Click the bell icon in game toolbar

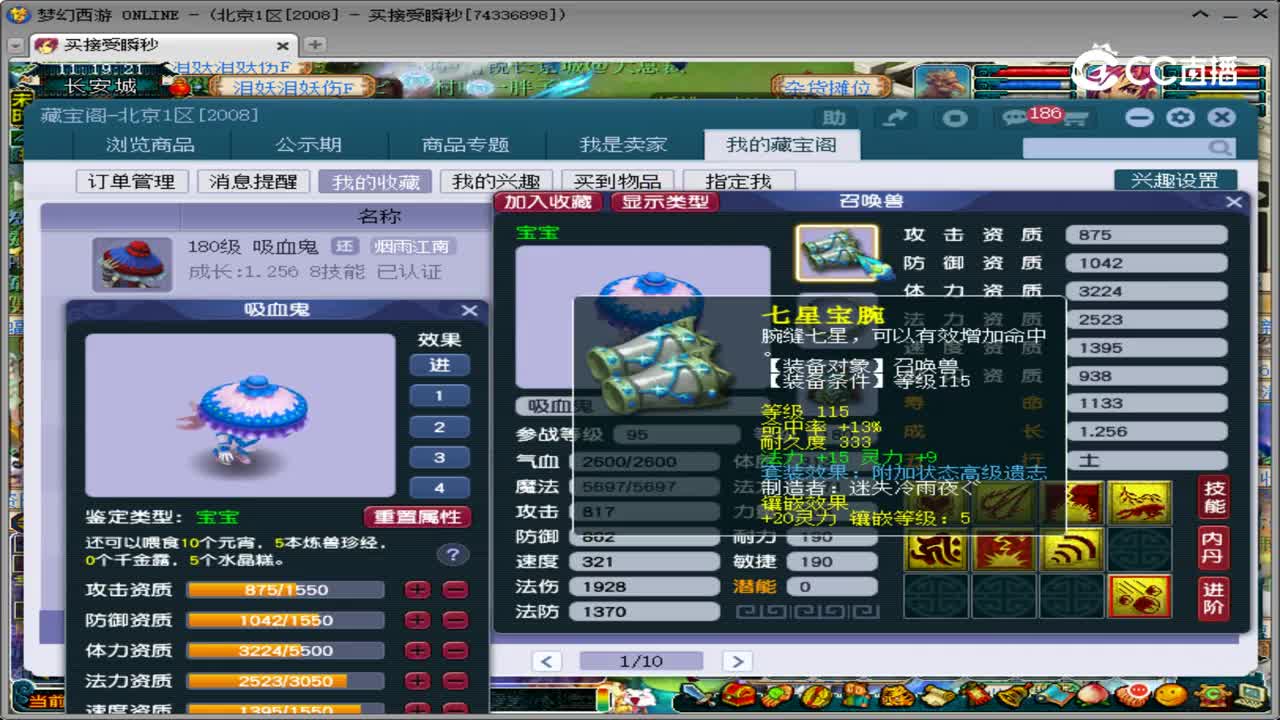pos(1013,693)
